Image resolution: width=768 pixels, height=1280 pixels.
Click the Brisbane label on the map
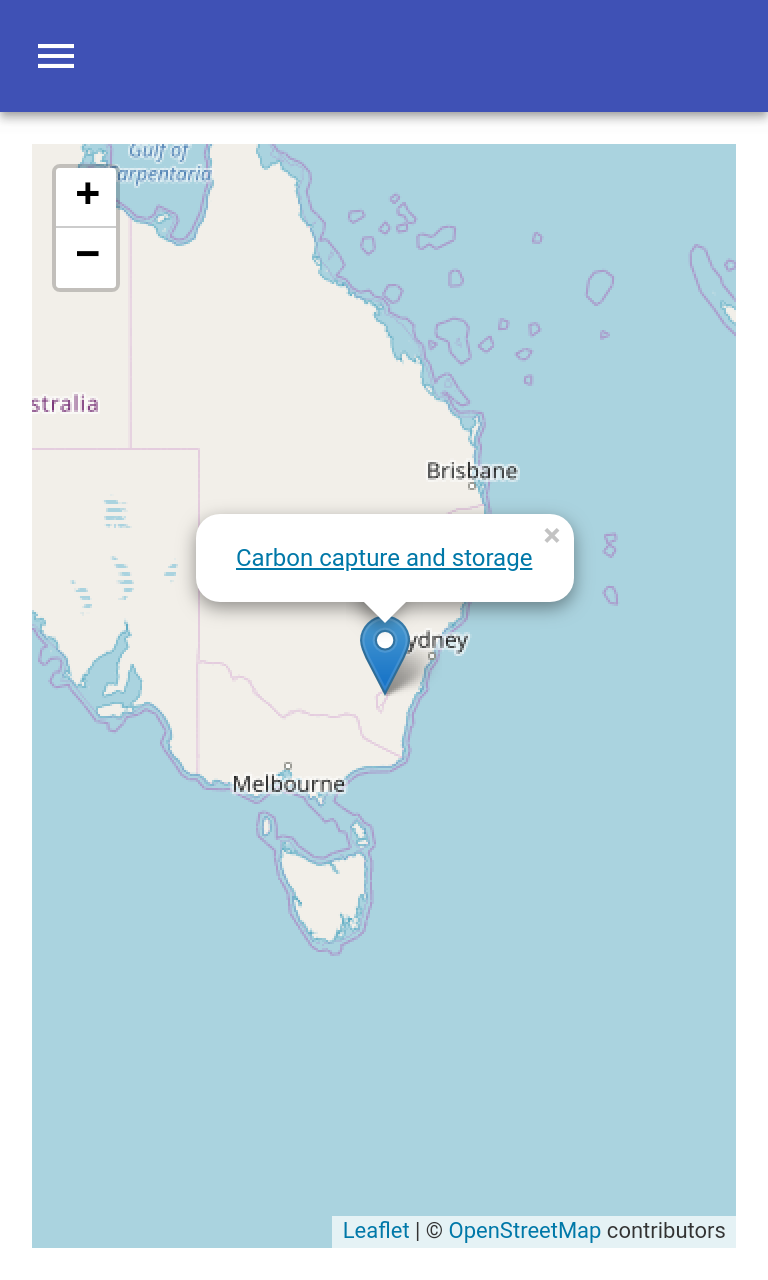[472, 470]
